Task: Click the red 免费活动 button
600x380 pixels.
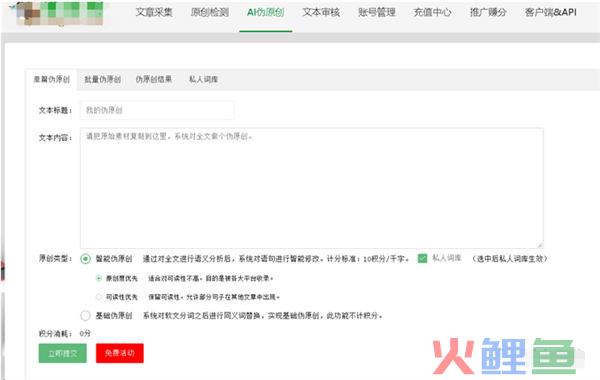Action: coord(120,353)
